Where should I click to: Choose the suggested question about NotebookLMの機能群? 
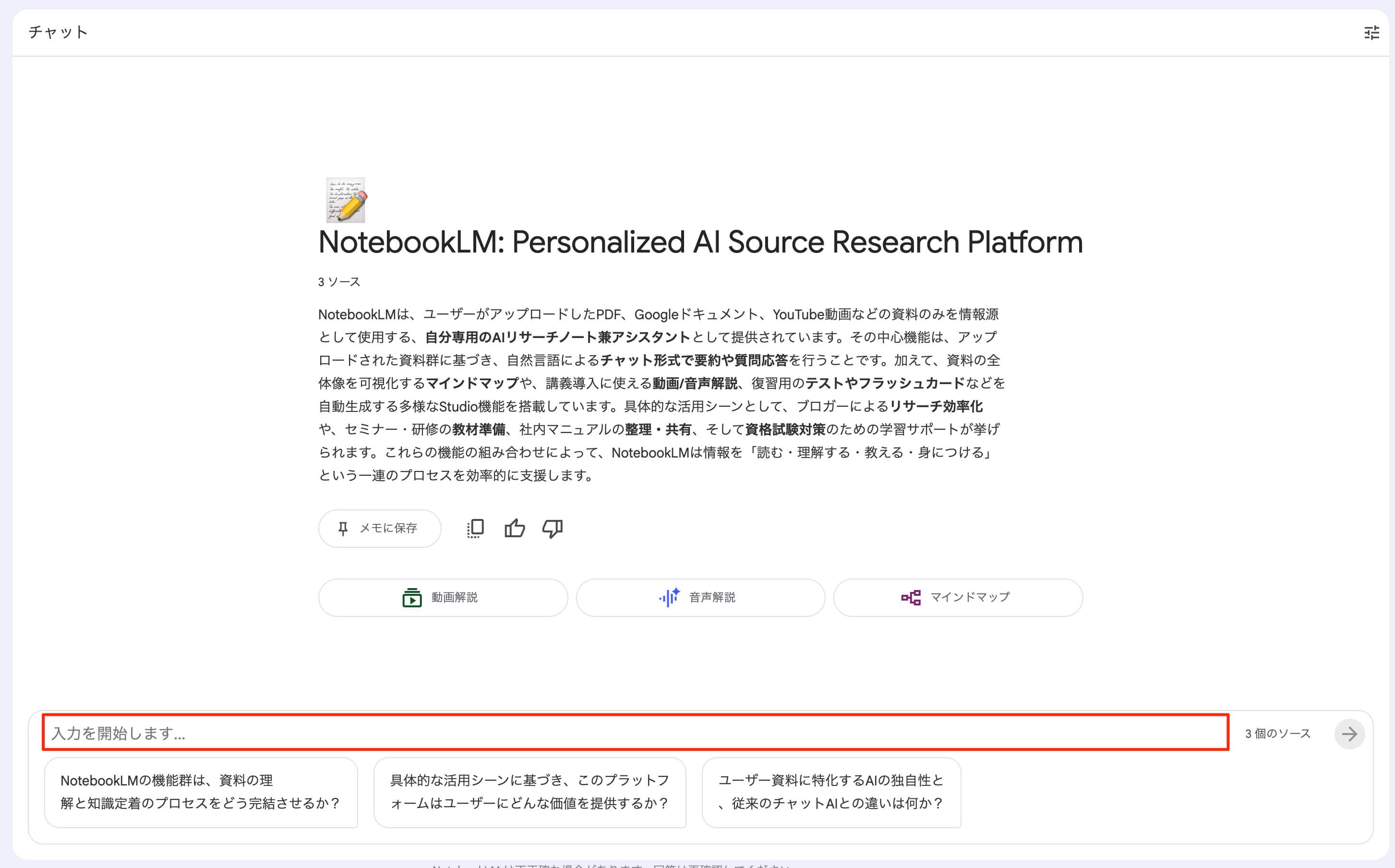tap(201, 792)
